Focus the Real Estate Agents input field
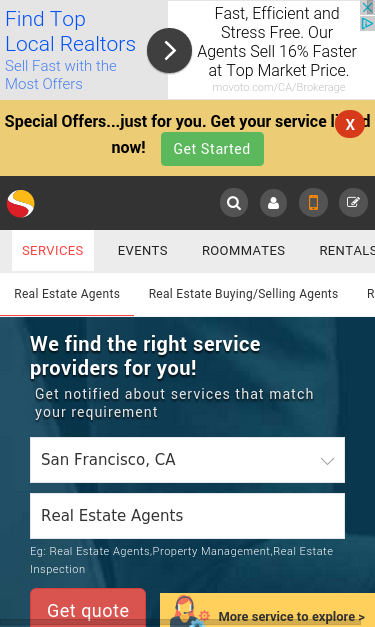The image size is (375, 627). click(188, 516)
